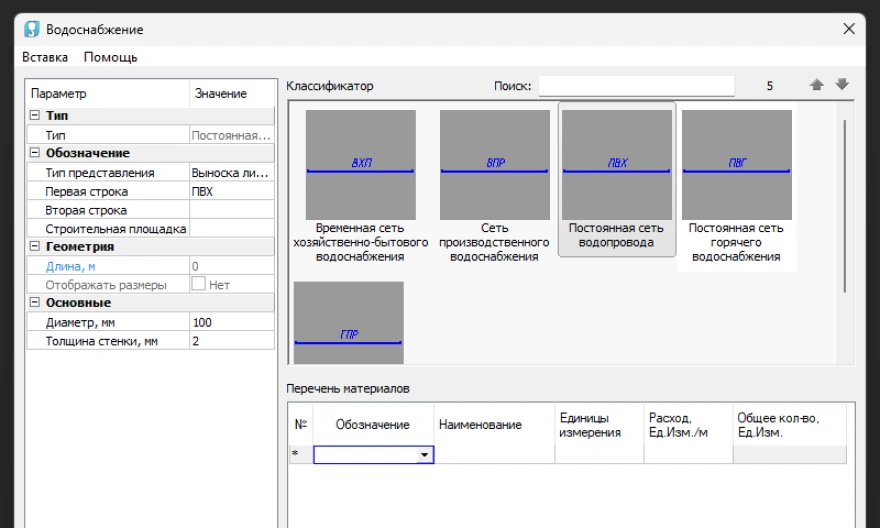Collapse the Обозначение property group
This screenshot has width=880, height=528.
[x=35, y=153]
